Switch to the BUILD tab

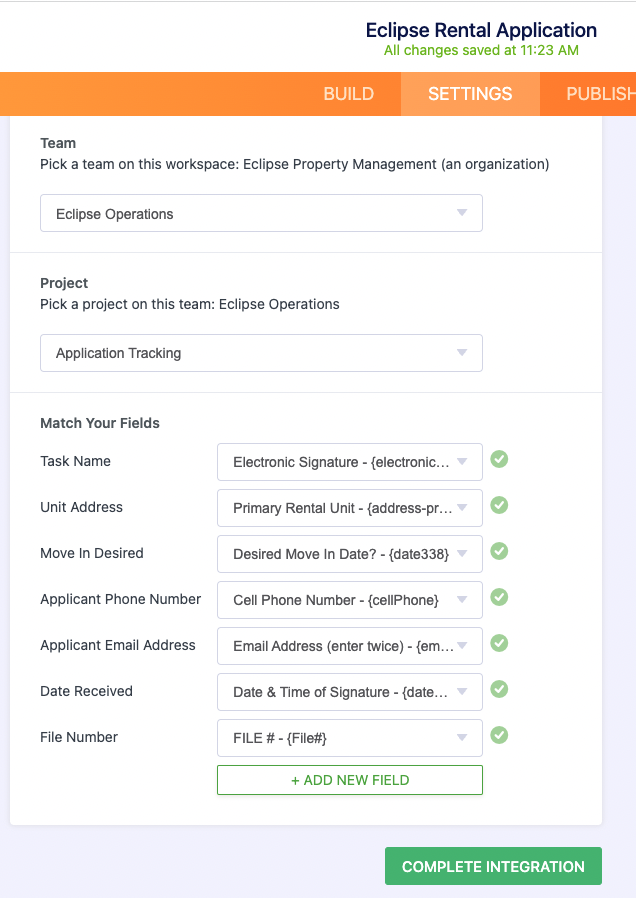(x=349, y=94)
